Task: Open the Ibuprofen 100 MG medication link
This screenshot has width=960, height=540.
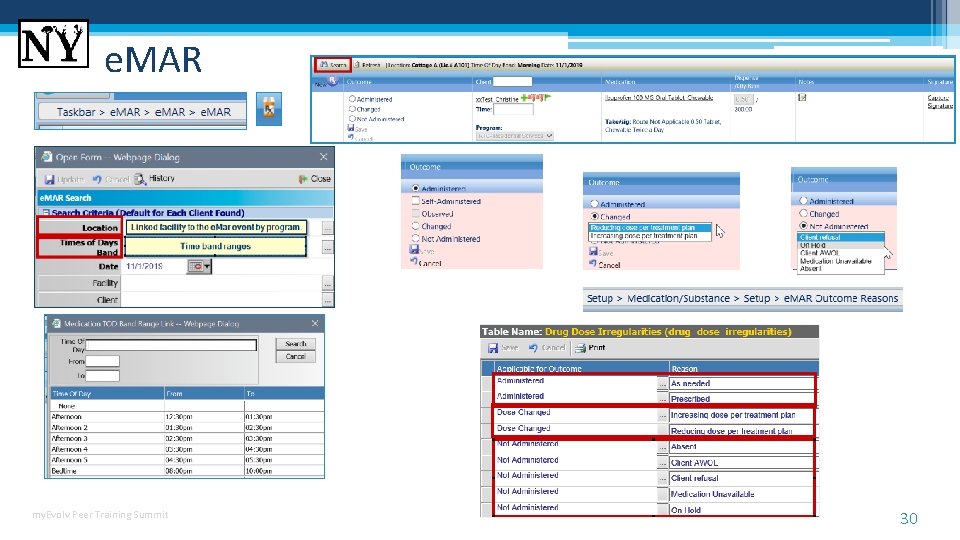Action: pos(659,98)
